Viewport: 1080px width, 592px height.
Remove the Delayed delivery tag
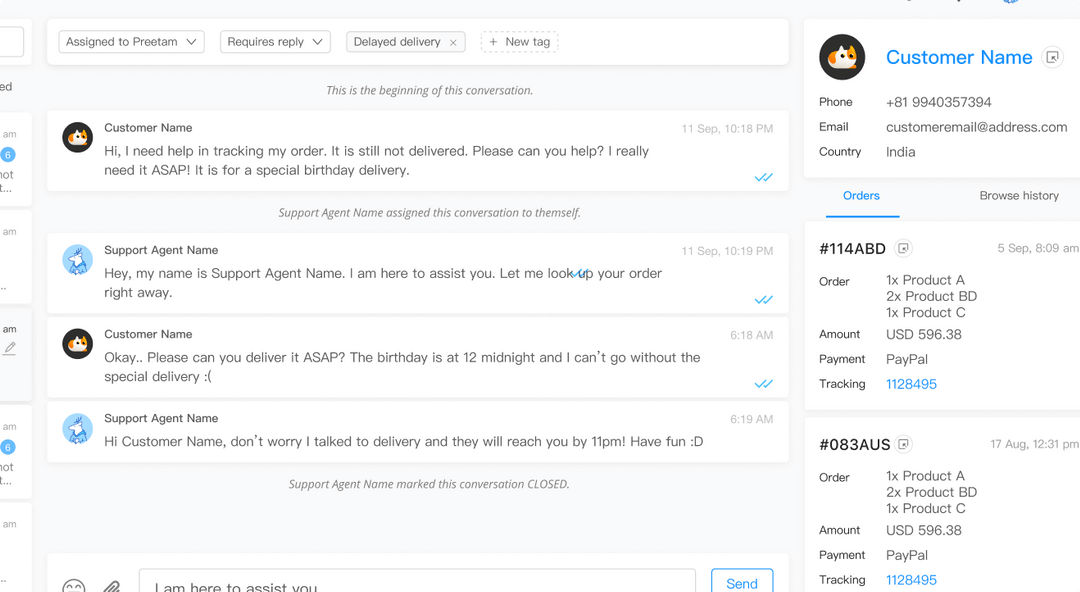(454, 42)
